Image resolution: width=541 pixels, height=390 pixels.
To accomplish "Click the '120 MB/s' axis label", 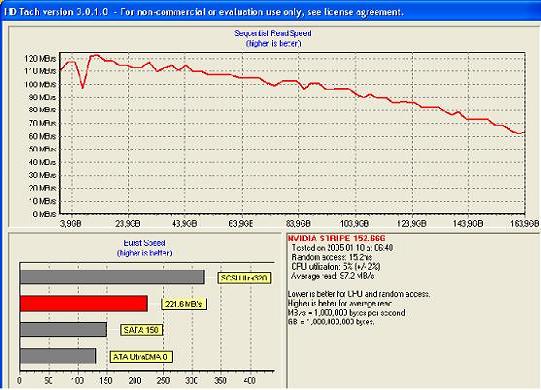I will click(40, 58).
